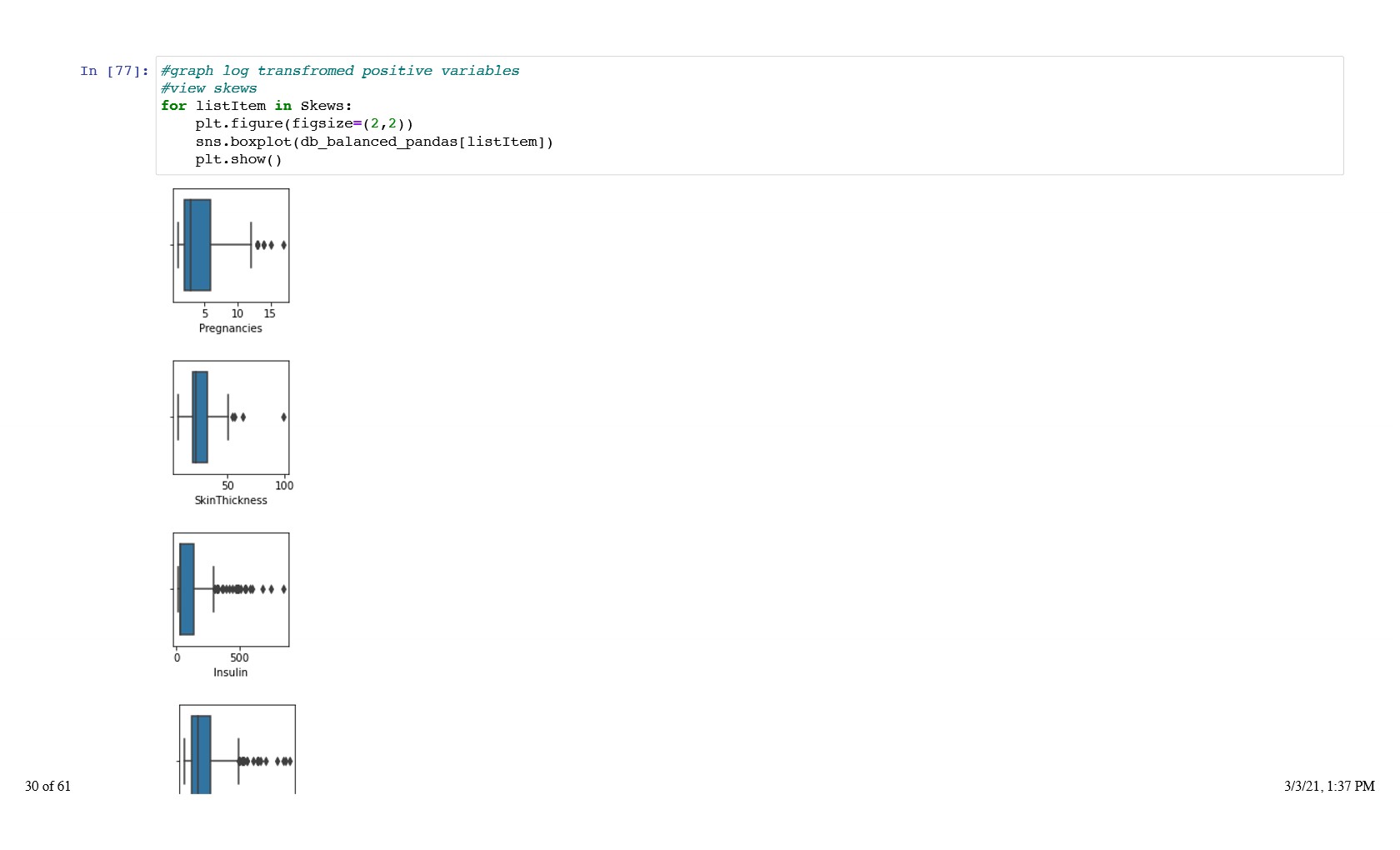
Task: Select the Pregnancies boxplot blue box
Action: tap(197, 245)
